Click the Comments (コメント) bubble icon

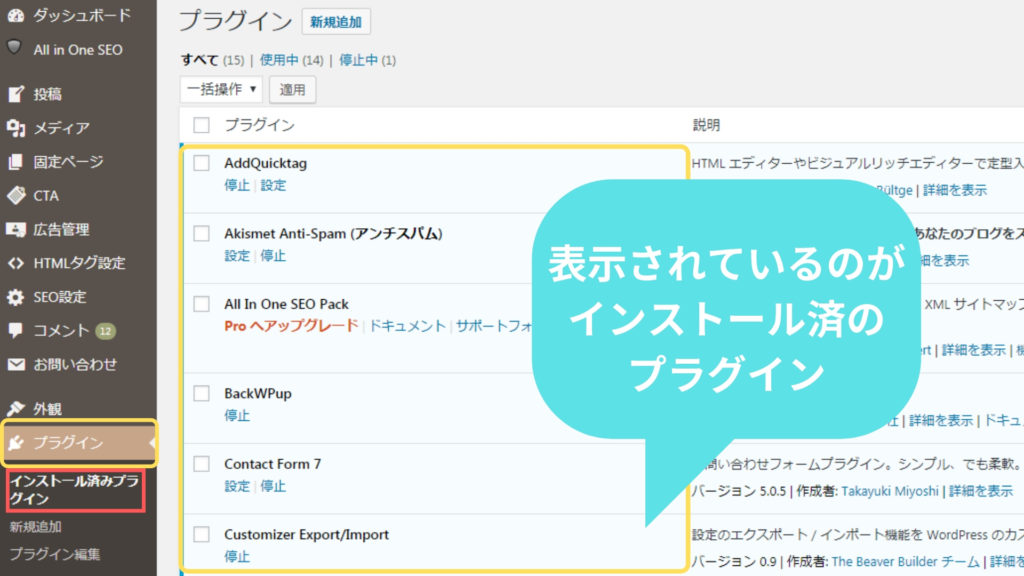click(16, 330)
